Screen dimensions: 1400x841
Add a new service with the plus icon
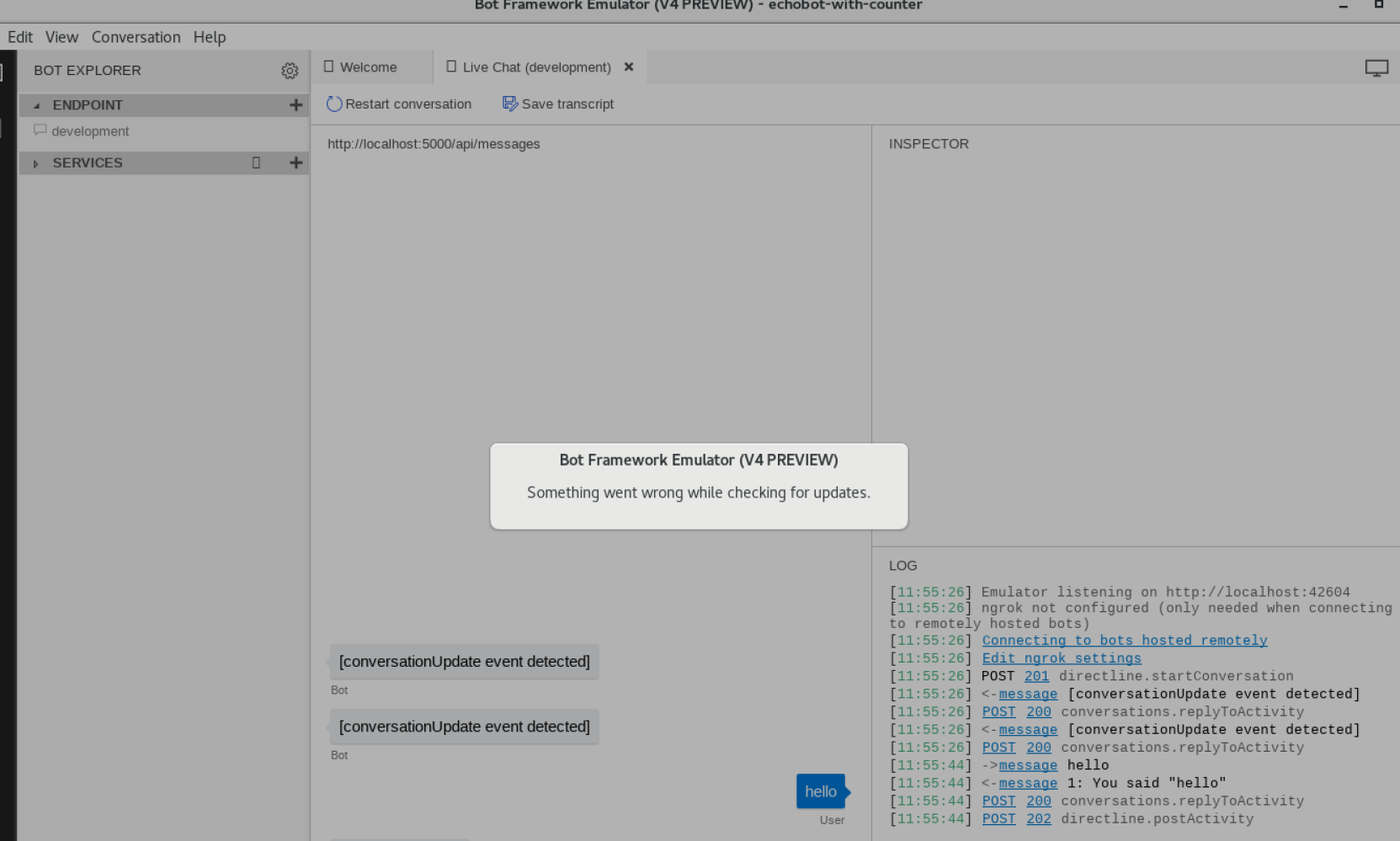295,162
